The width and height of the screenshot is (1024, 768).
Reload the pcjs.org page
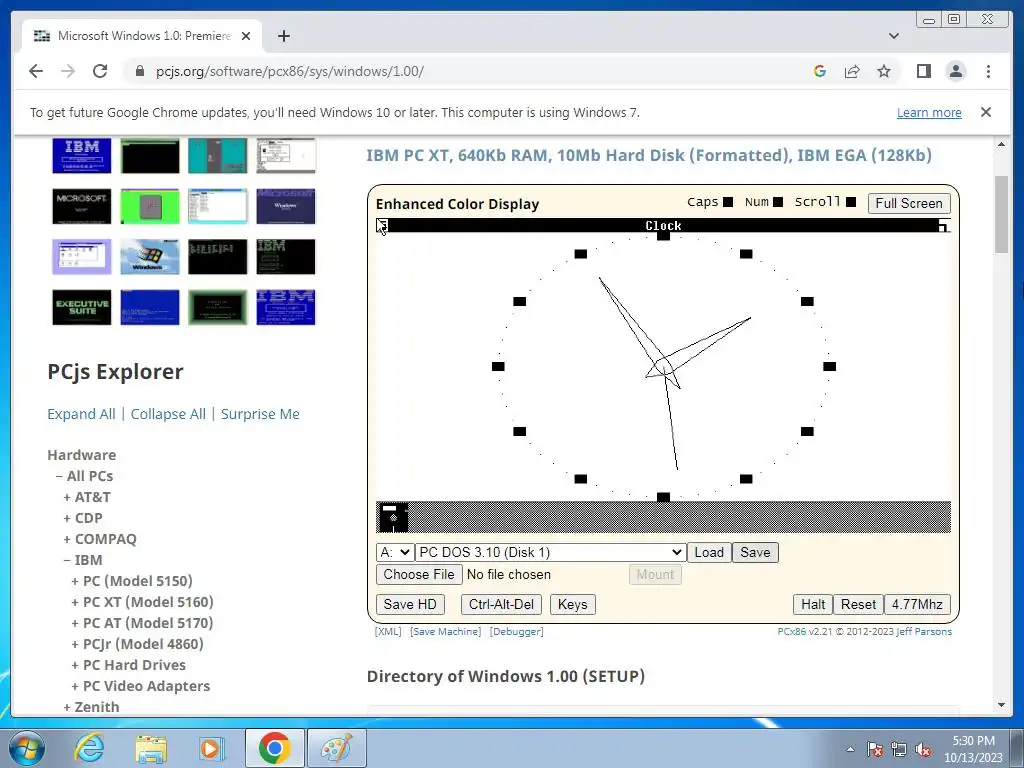point(100,71)
